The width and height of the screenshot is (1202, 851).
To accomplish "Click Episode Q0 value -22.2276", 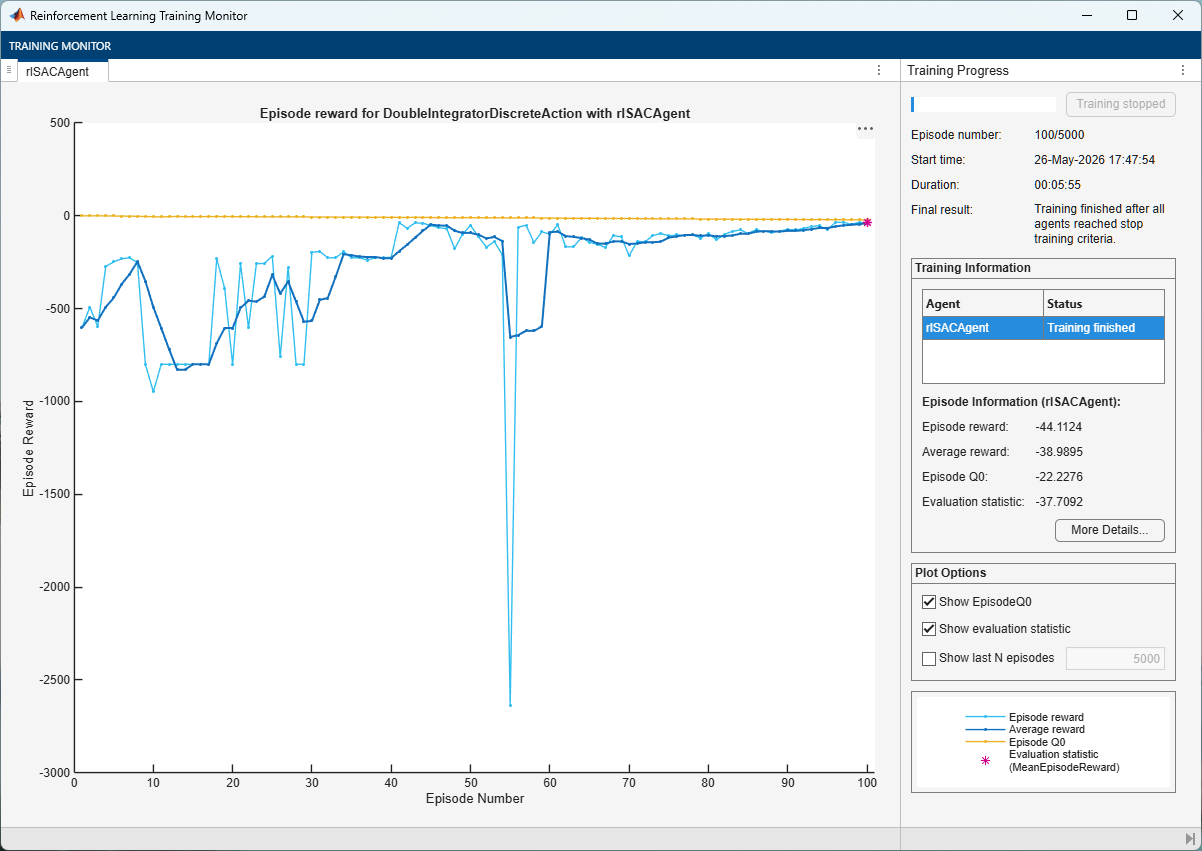I will coord(1058,477).
